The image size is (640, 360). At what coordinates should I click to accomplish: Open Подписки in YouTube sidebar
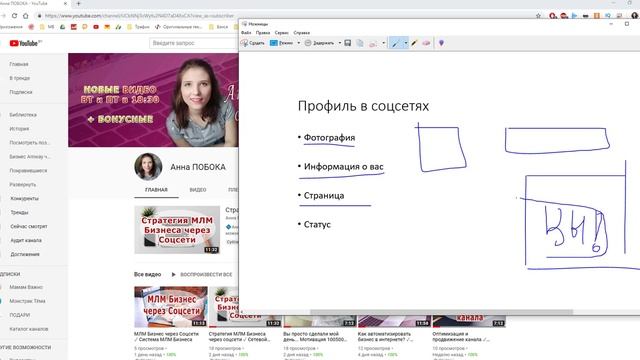(x=21, y=92)
